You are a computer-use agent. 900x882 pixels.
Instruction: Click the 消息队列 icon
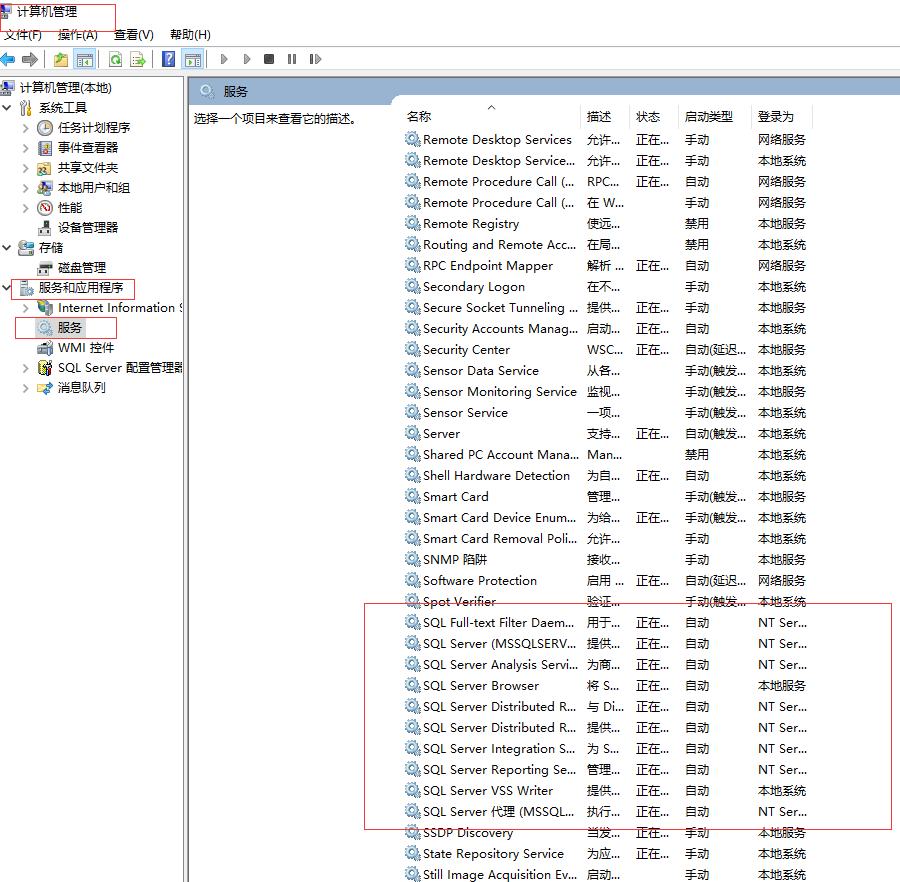tap(45, 388)
